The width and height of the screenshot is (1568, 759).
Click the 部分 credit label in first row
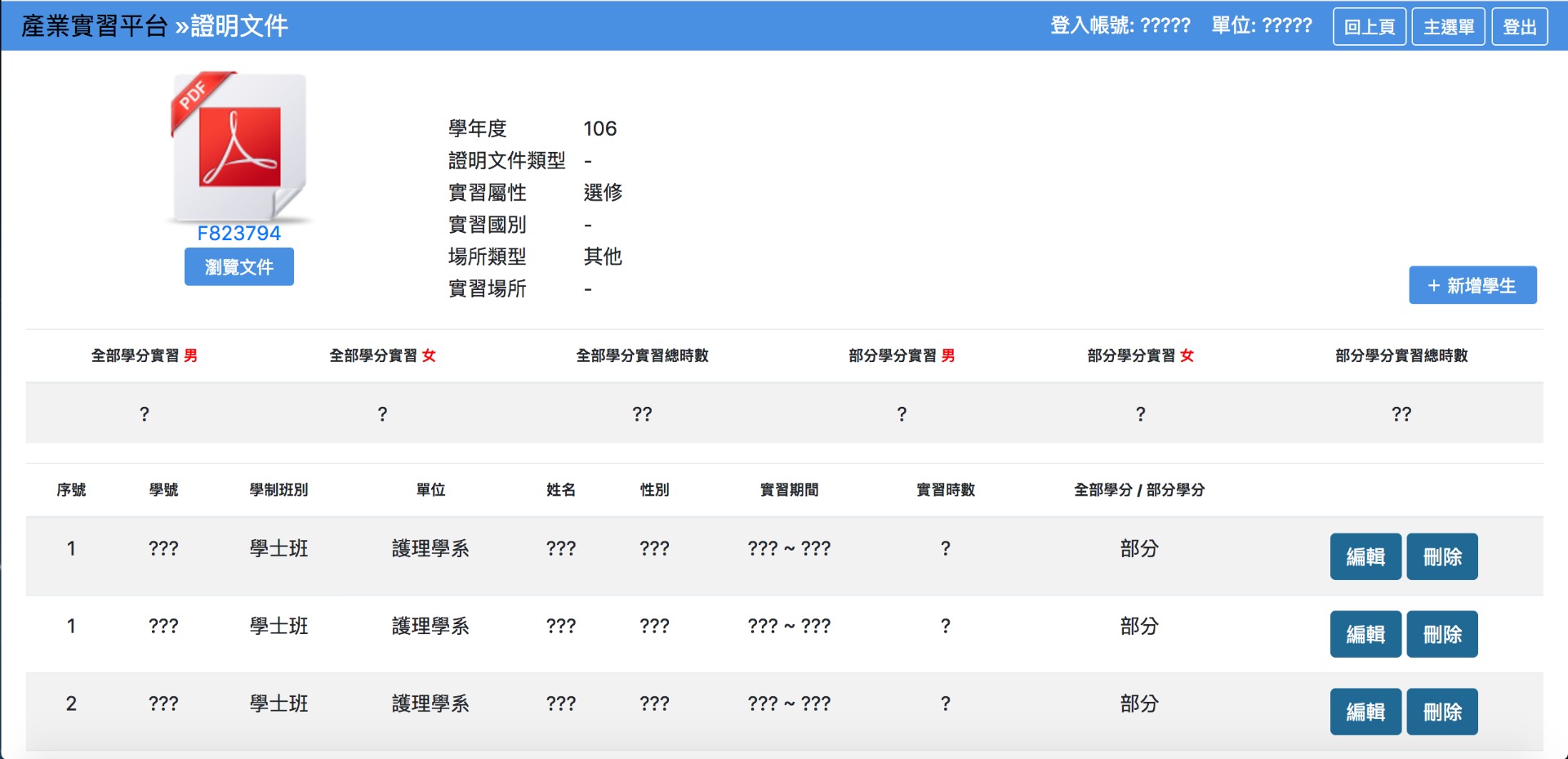[1140, 549]
